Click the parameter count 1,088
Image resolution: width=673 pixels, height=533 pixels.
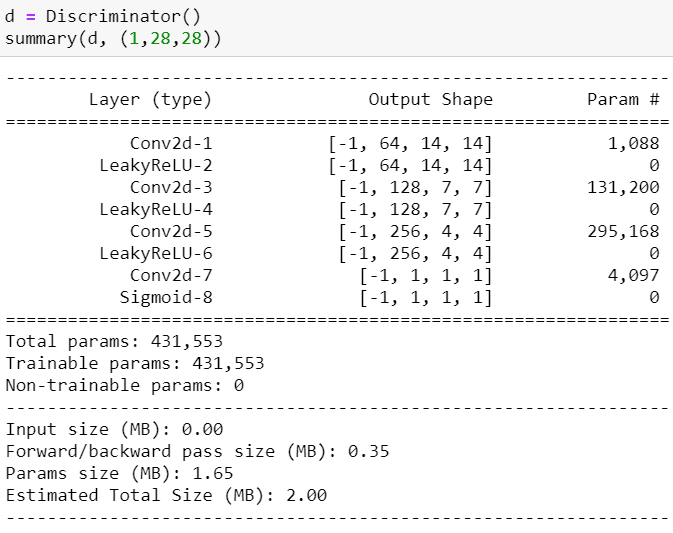click(x=634, y=143)
